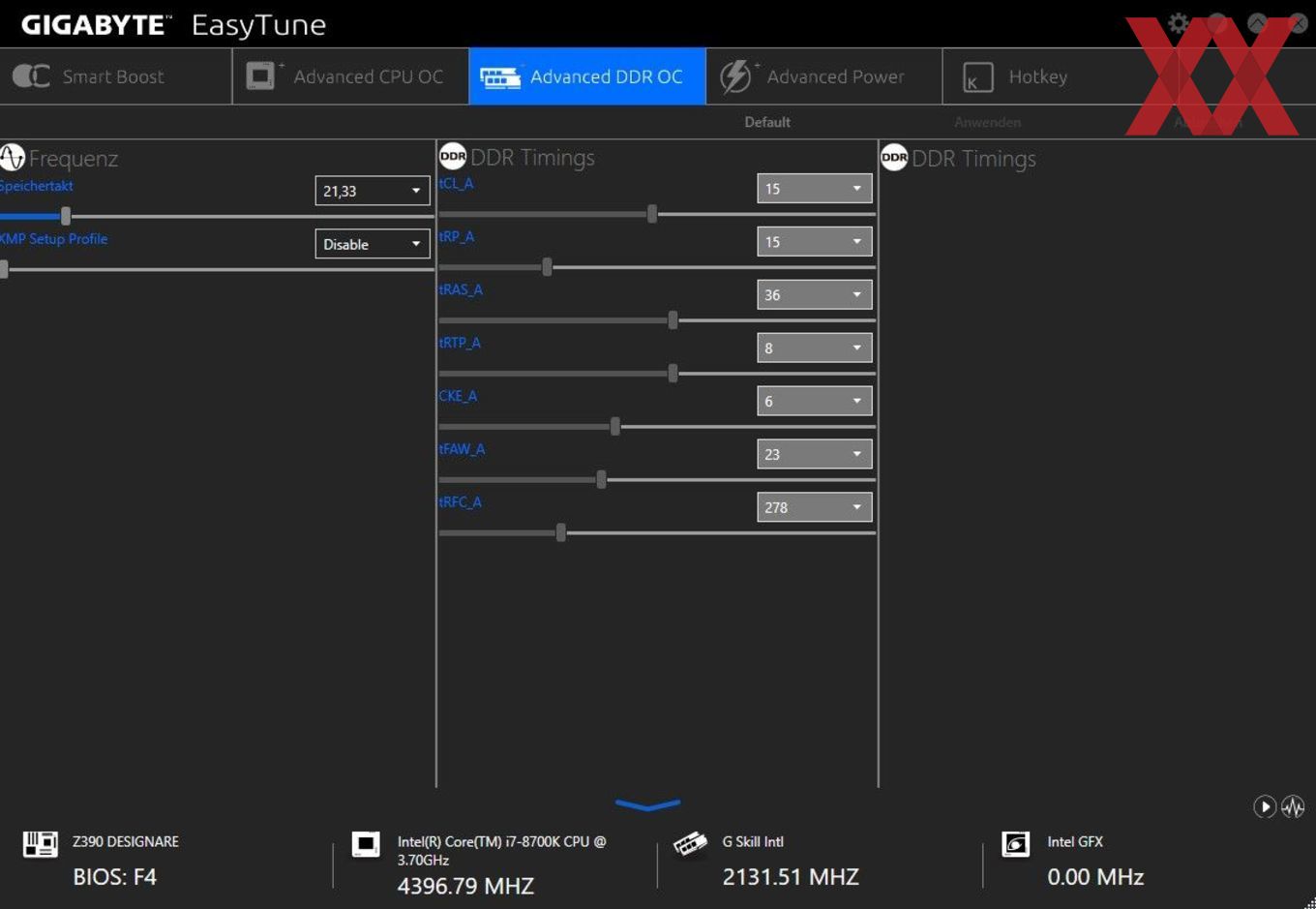This screenshot has height=909, width=1316.
Task: Click the tRP_A label
Action: pos(456,236)
